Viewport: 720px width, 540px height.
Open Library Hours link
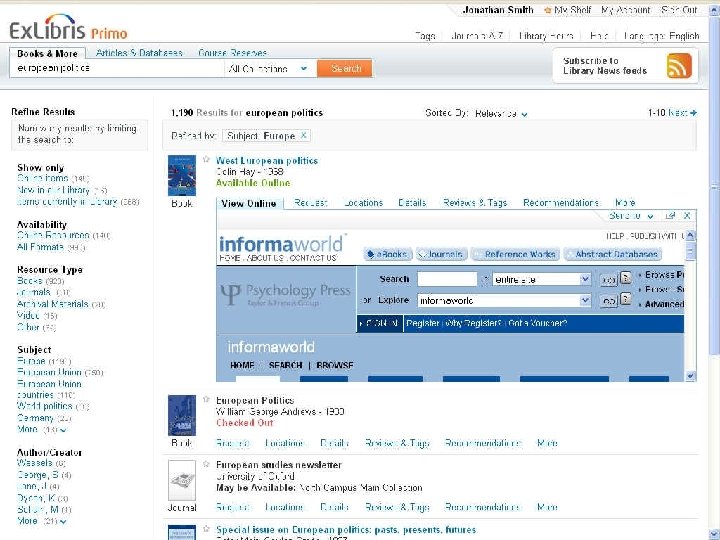(x=546, y=35)
